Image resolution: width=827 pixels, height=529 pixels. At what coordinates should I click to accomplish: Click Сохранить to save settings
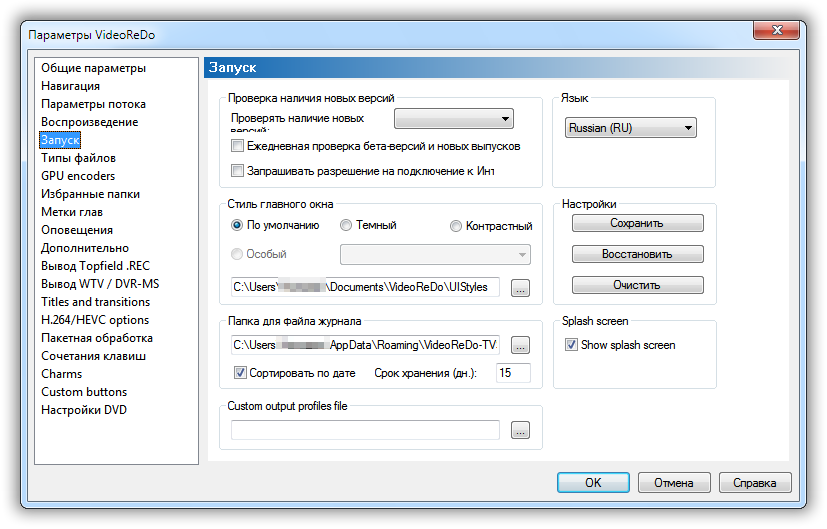pyautogui.click(x=638, y=223)
